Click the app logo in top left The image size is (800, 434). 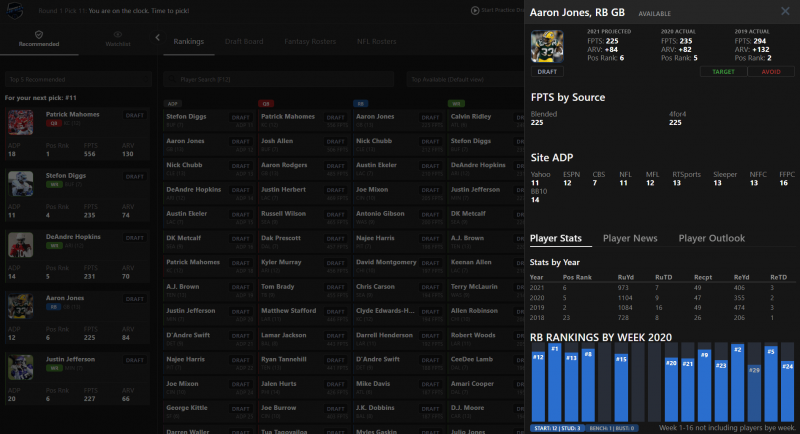tap(14, 10)
